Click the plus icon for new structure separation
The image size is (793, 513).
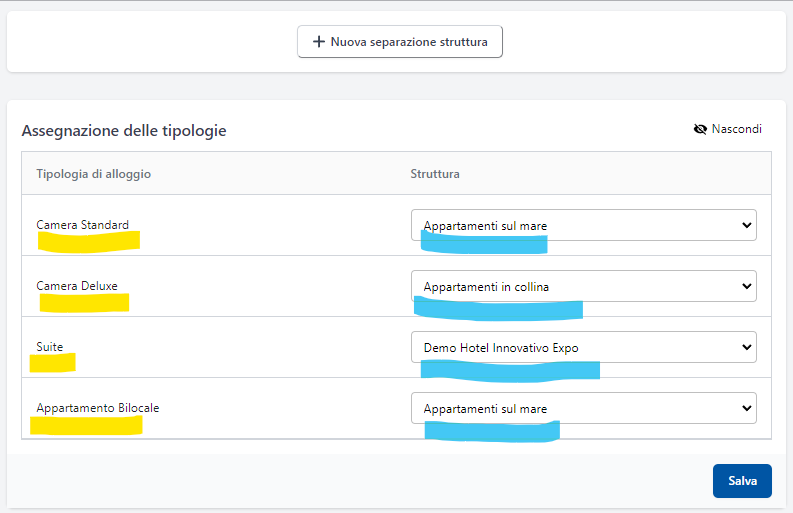pyautogui.click(x=318, y=42)
